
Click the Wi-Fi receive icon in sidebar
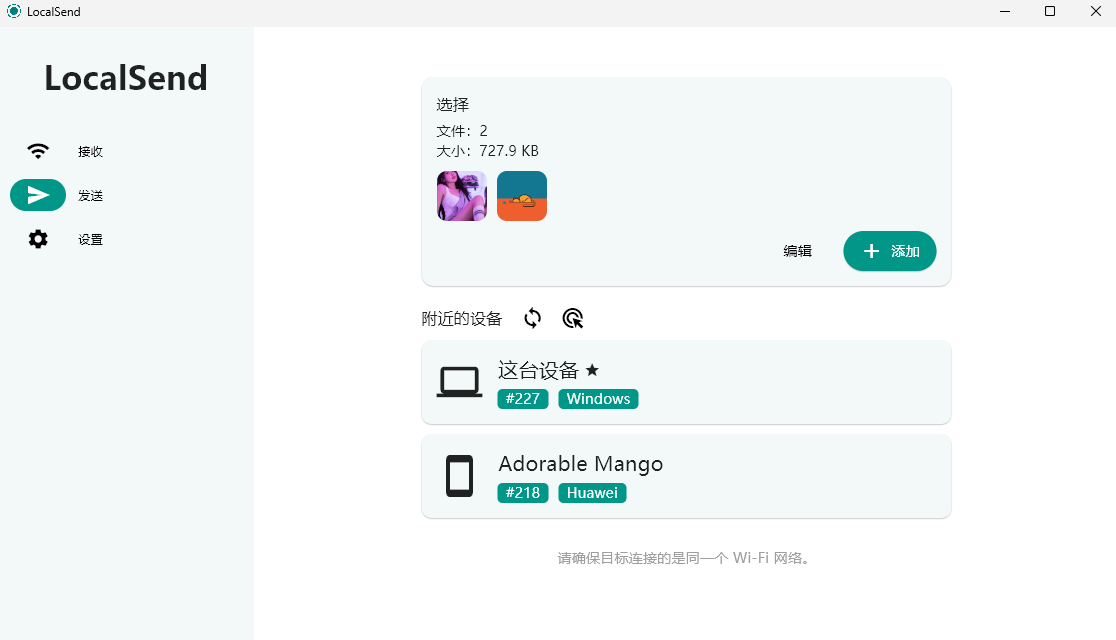pos(38,151)
